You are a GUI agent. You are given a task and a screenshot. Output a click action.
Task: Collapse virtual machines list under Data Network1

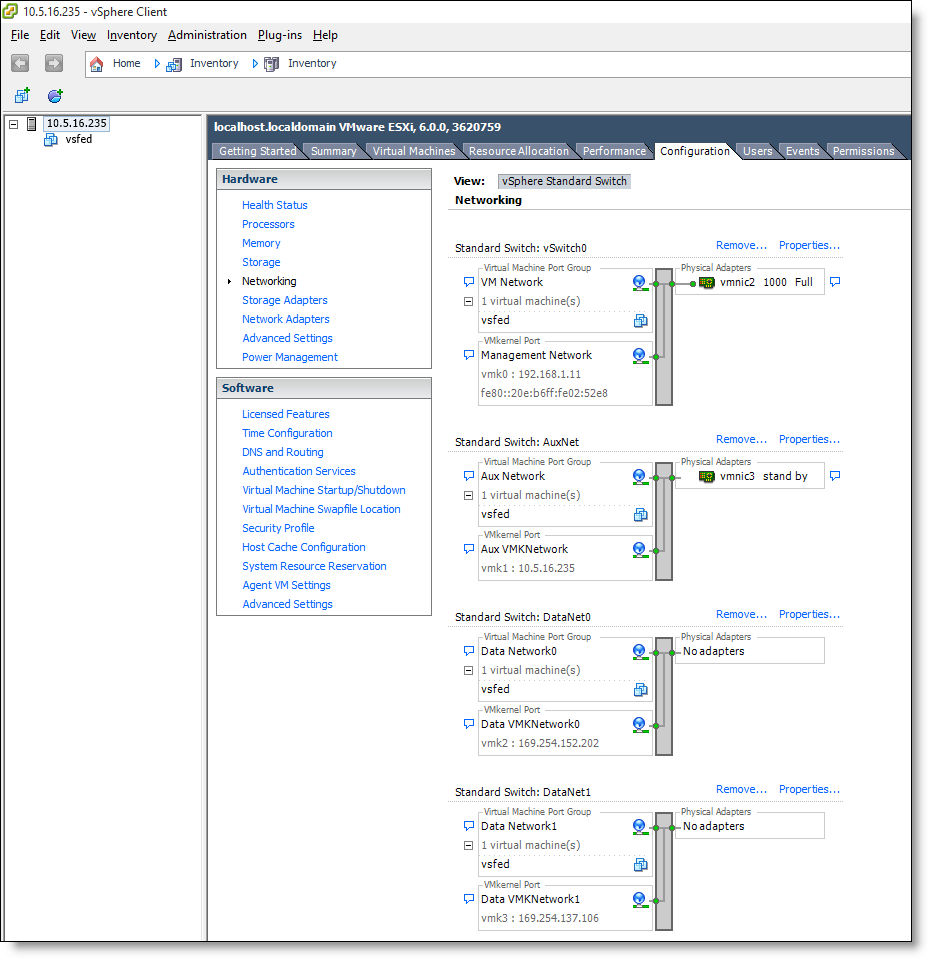[x=468, y=845]
